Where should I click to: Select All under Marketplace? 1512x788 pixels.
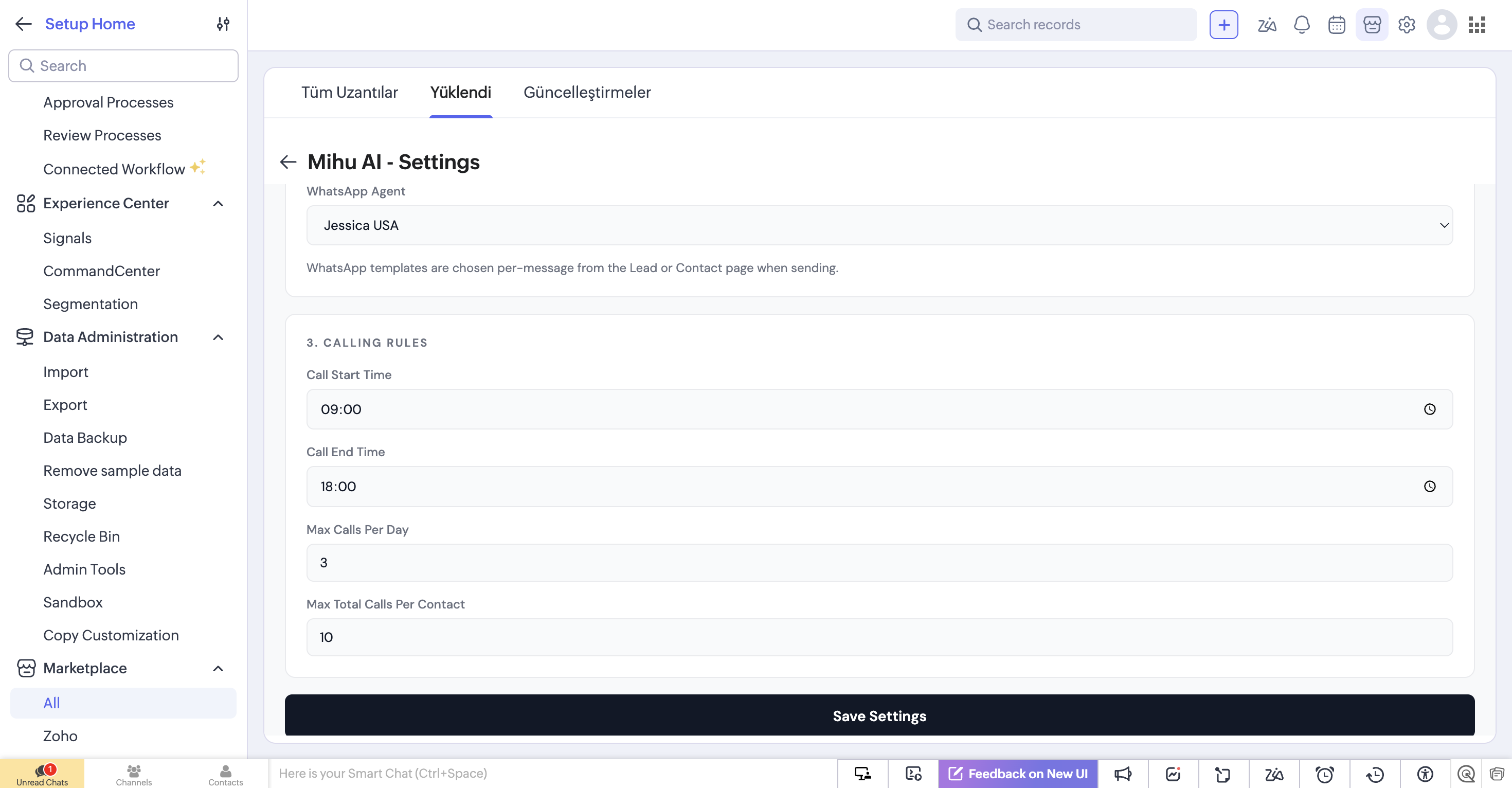click(x=123, y=703)
